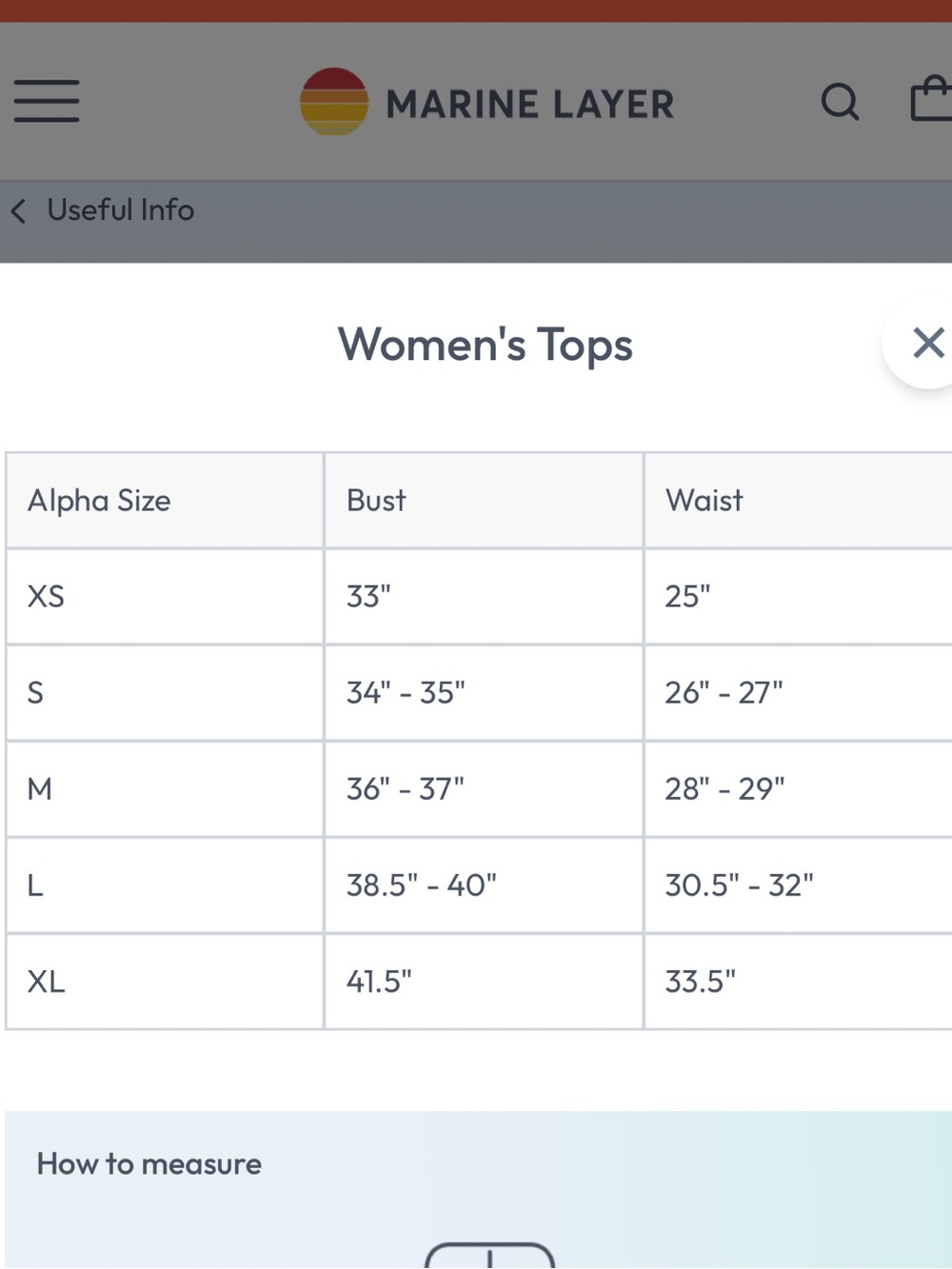Viewport: 952px width, 1269px height.
Task: Click the XL size row label
Action: click(47, 981)
